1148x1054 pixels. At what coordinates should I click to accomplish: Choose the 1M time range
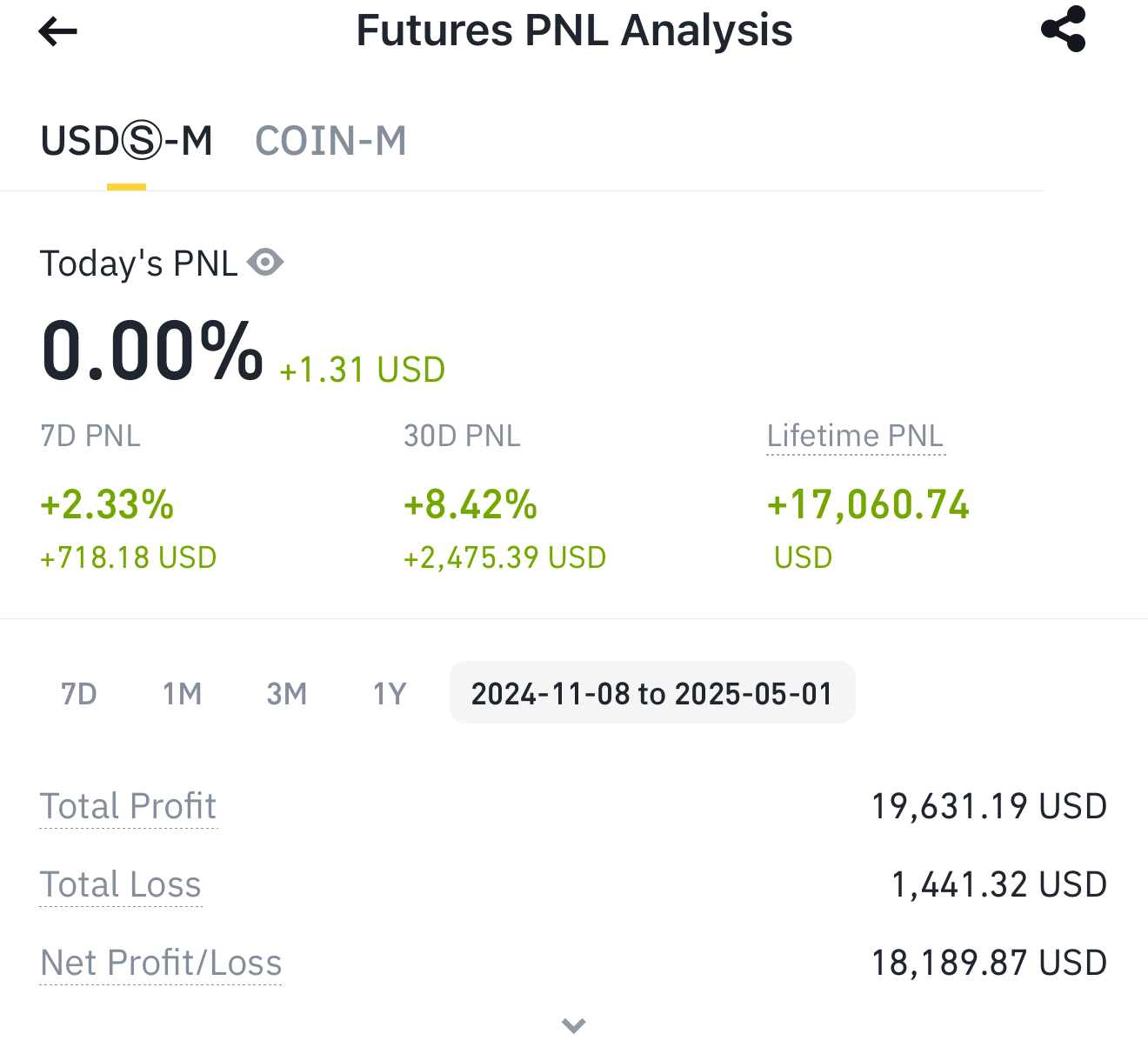[x=183, y=694]
